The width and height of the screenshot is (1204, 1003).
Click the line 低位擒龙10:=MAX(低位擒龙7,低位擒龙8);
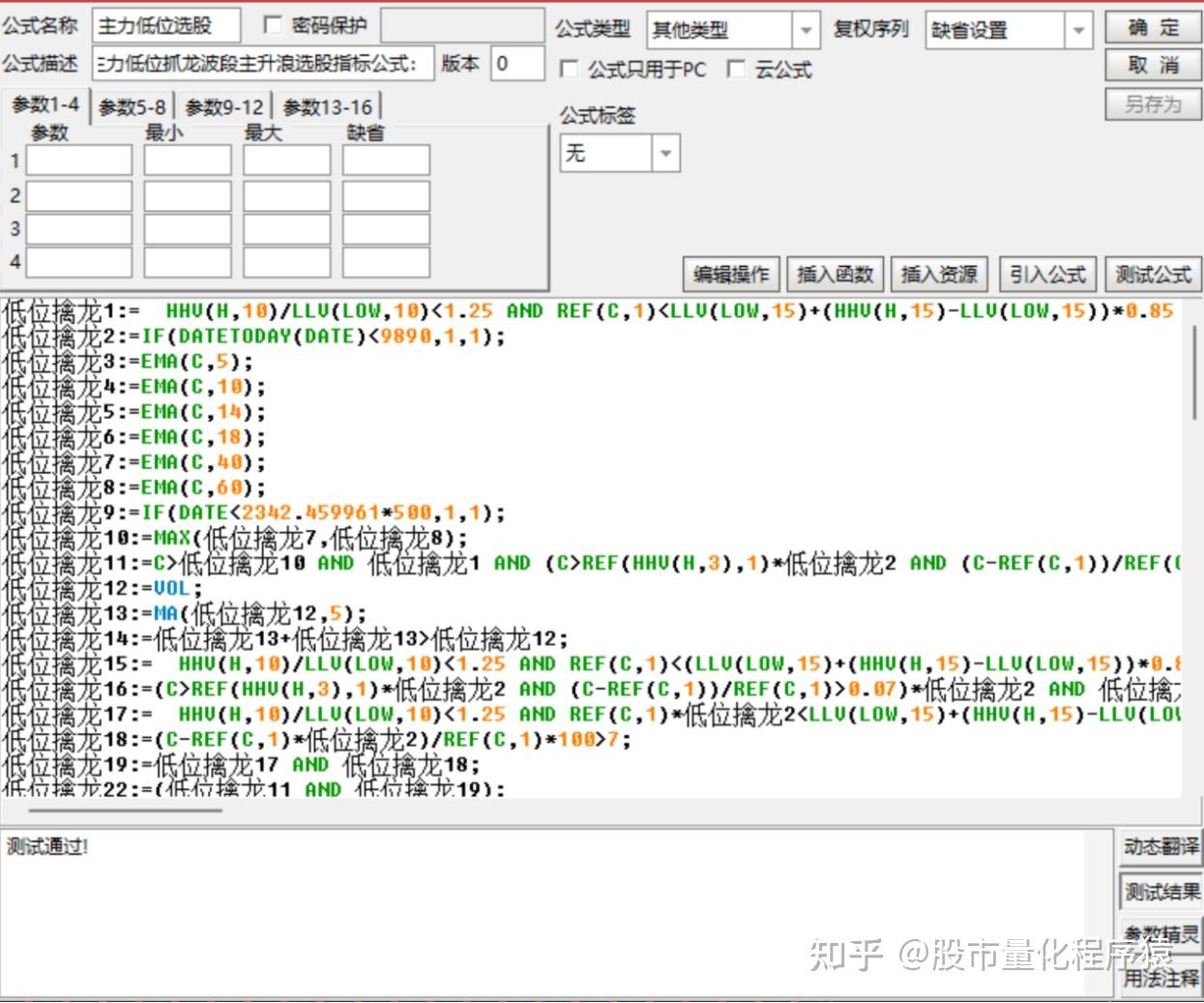coord(235,538)
